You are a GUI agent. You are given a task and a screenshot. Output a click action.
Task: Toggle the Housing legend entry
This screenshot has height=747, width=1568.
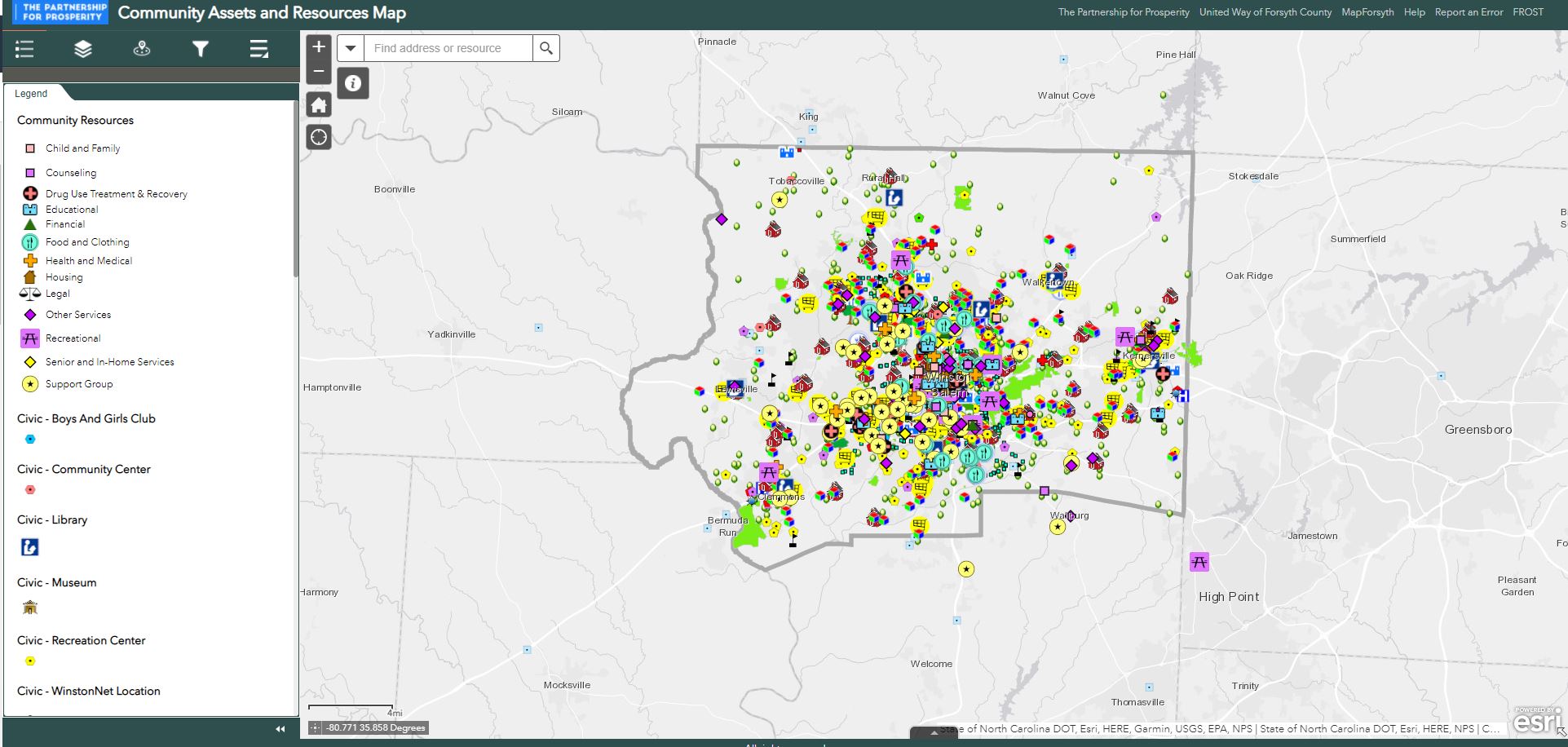point(30,277)
